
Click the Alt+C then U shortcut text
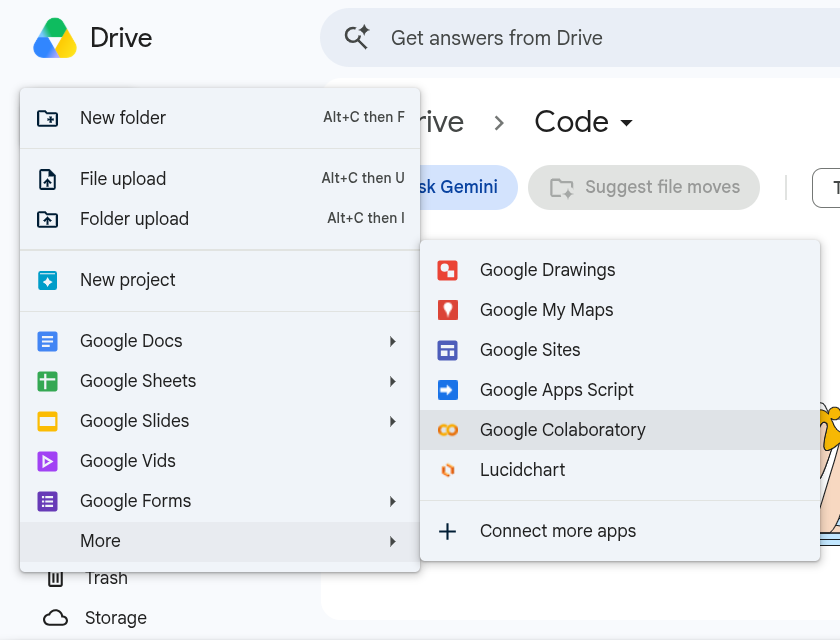(x=363, y=178)
